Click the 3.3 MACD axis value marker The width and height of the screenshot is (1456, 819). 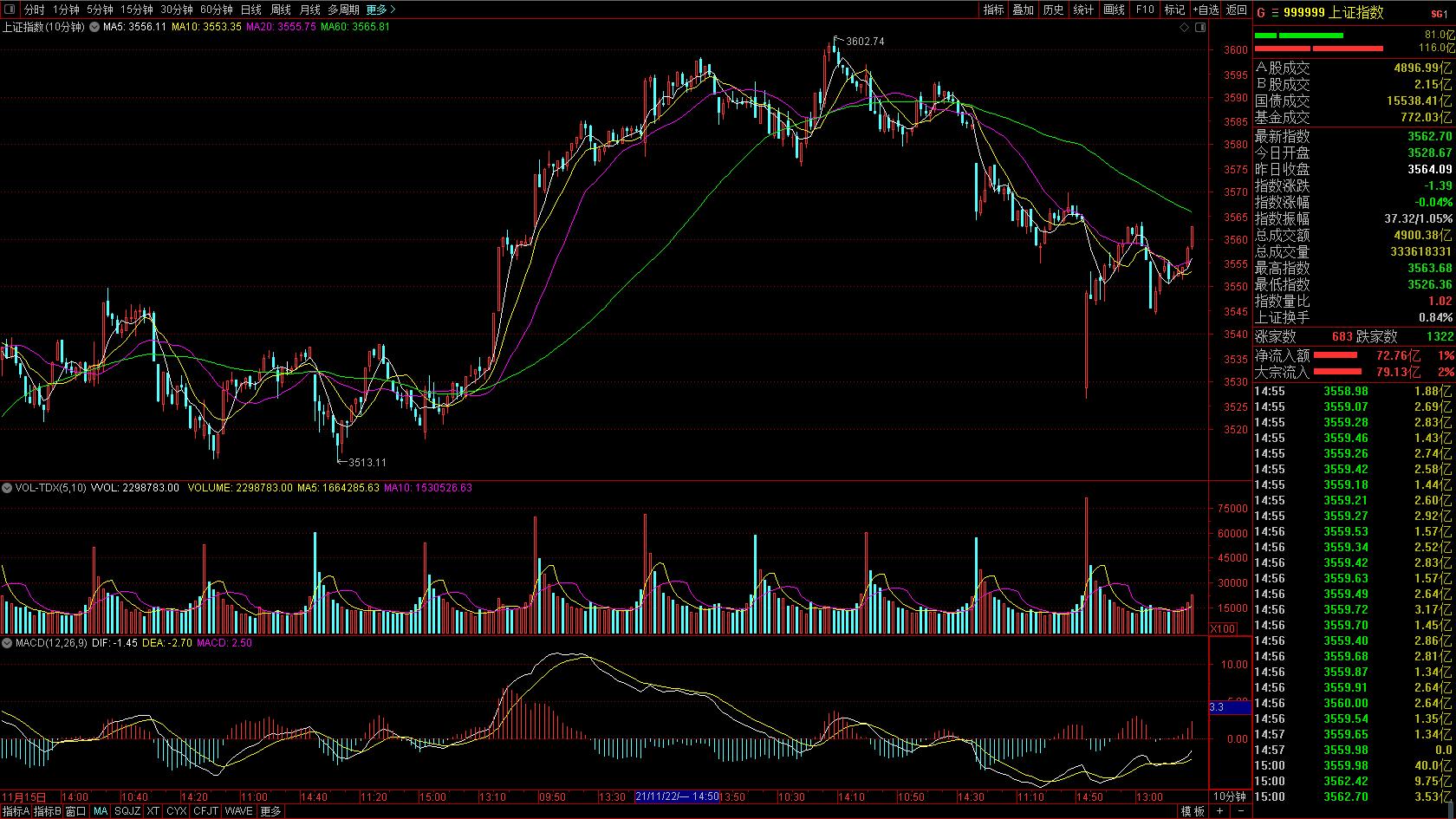(1230, 707)
